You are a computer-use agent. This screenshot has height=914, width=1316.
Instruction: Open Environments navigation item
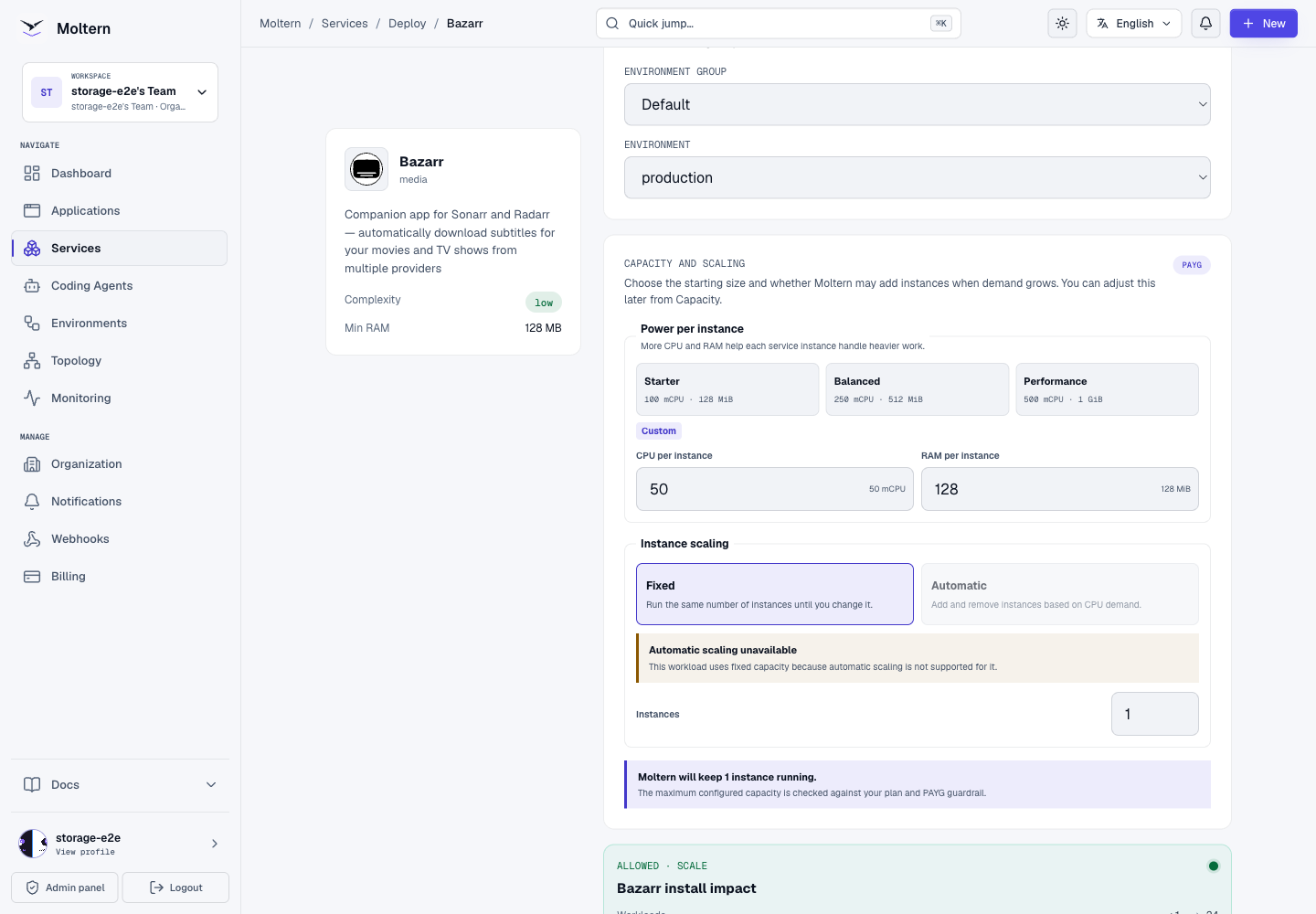pyautogui.click(x=120, y=324)
